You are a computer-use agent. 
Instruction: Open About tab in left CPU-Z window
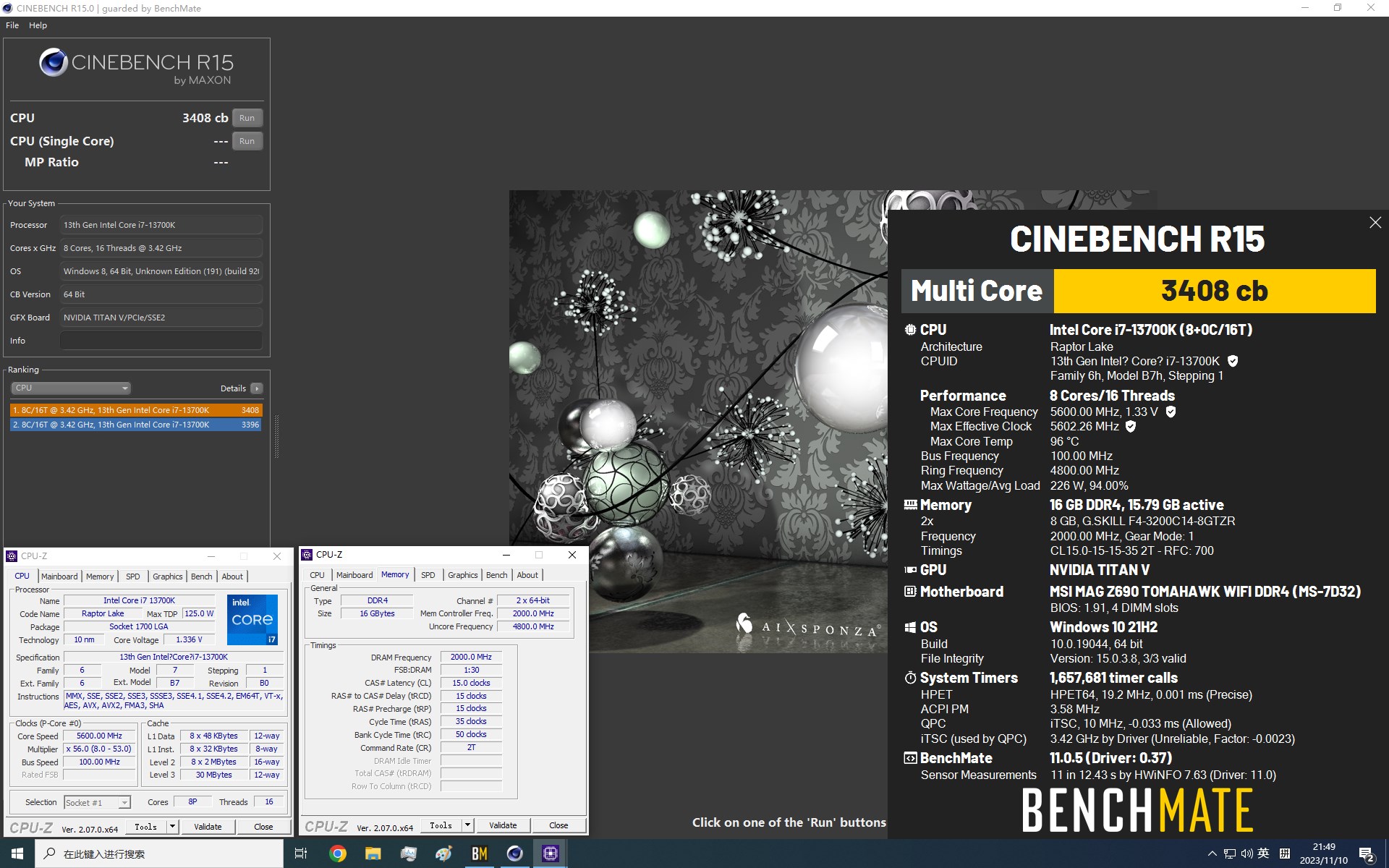(232, 576)
